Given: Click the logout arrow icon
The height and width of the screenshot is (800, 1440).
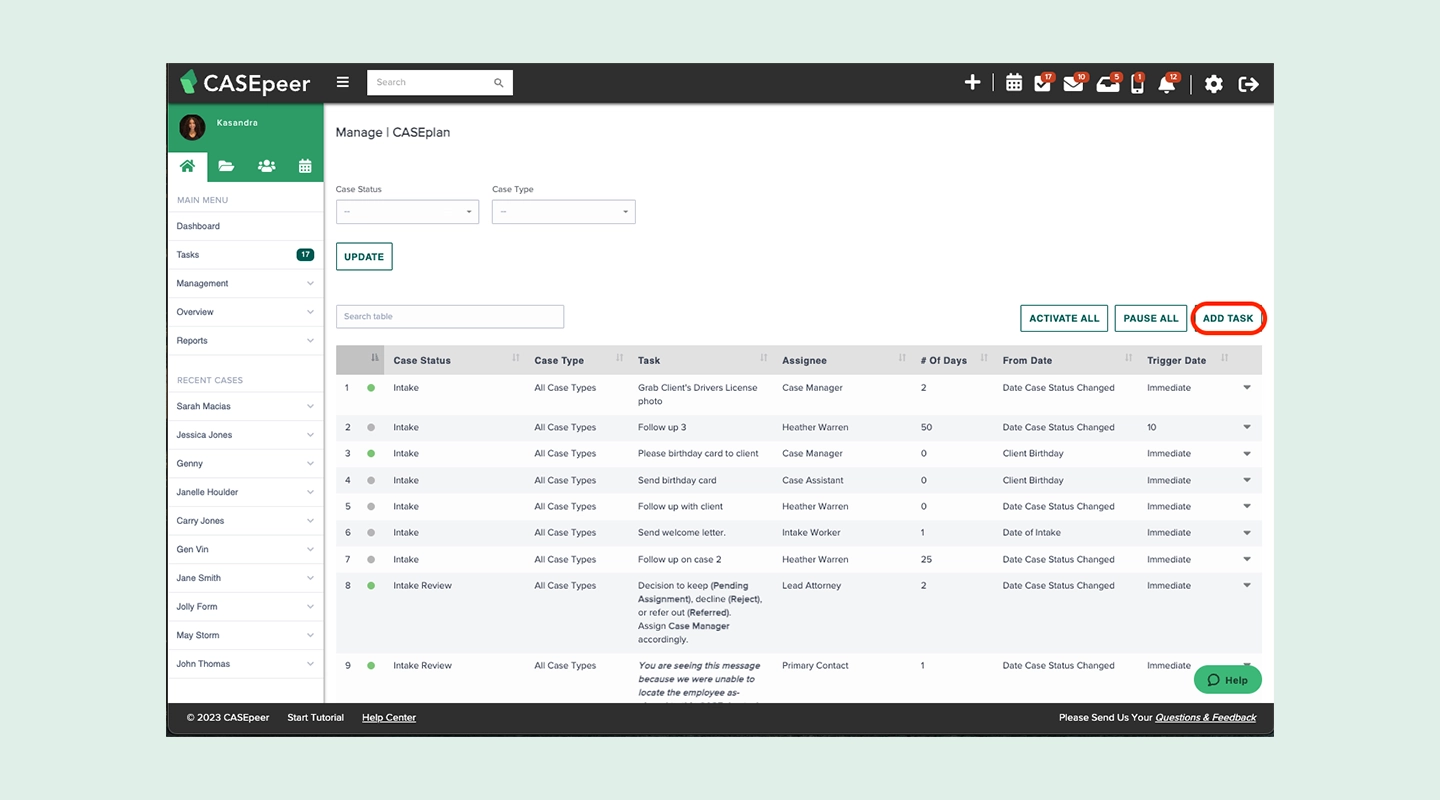Looking at the screenshot, I should pyautogui.click(x=1248, y=84).
